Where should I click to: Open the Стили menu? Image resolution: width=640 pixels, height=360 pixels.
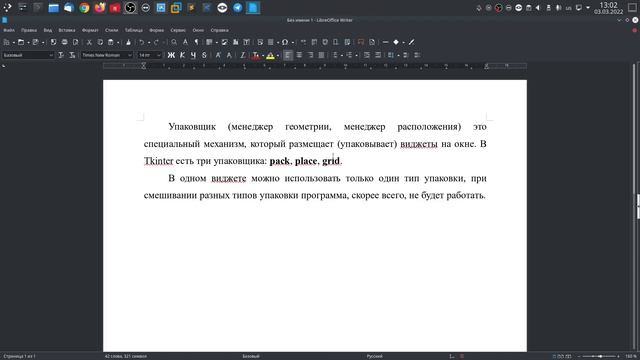click(111, 30)
